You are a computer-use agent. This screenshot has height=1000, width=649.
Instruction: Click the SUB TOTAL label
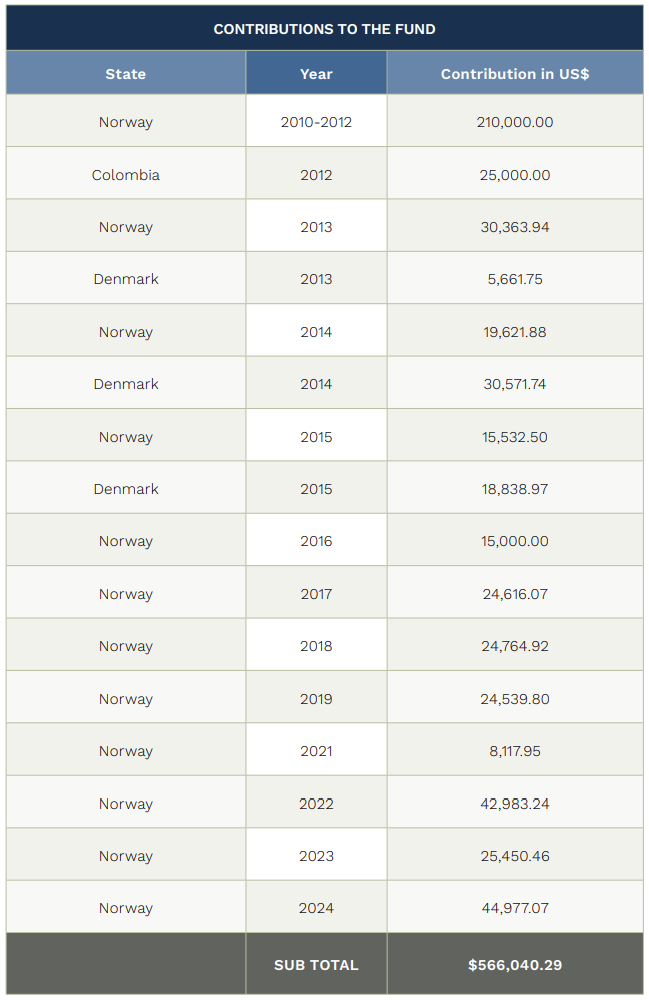pos(316,965)
